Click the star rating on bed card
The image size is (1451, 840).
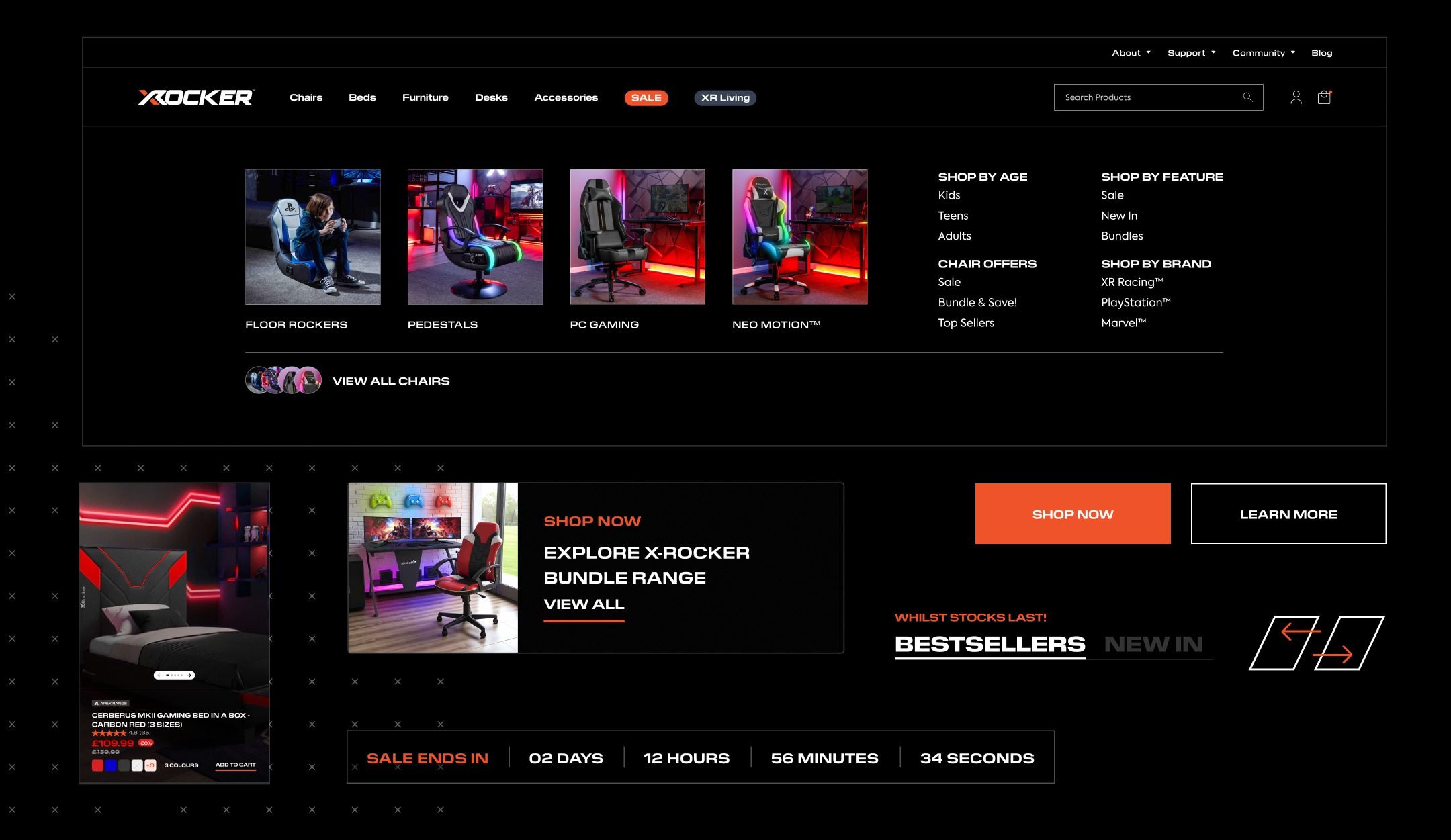109,733
